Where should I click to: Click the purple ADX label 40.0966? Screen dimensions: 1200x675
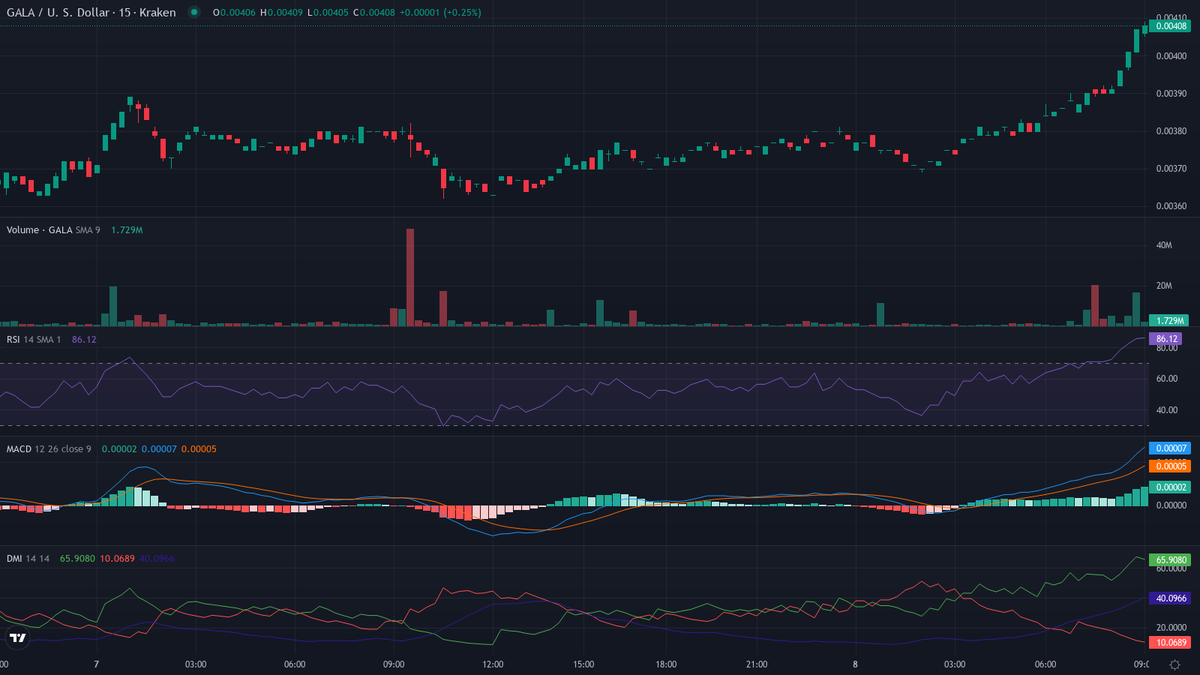click(x=1170, y=598)
